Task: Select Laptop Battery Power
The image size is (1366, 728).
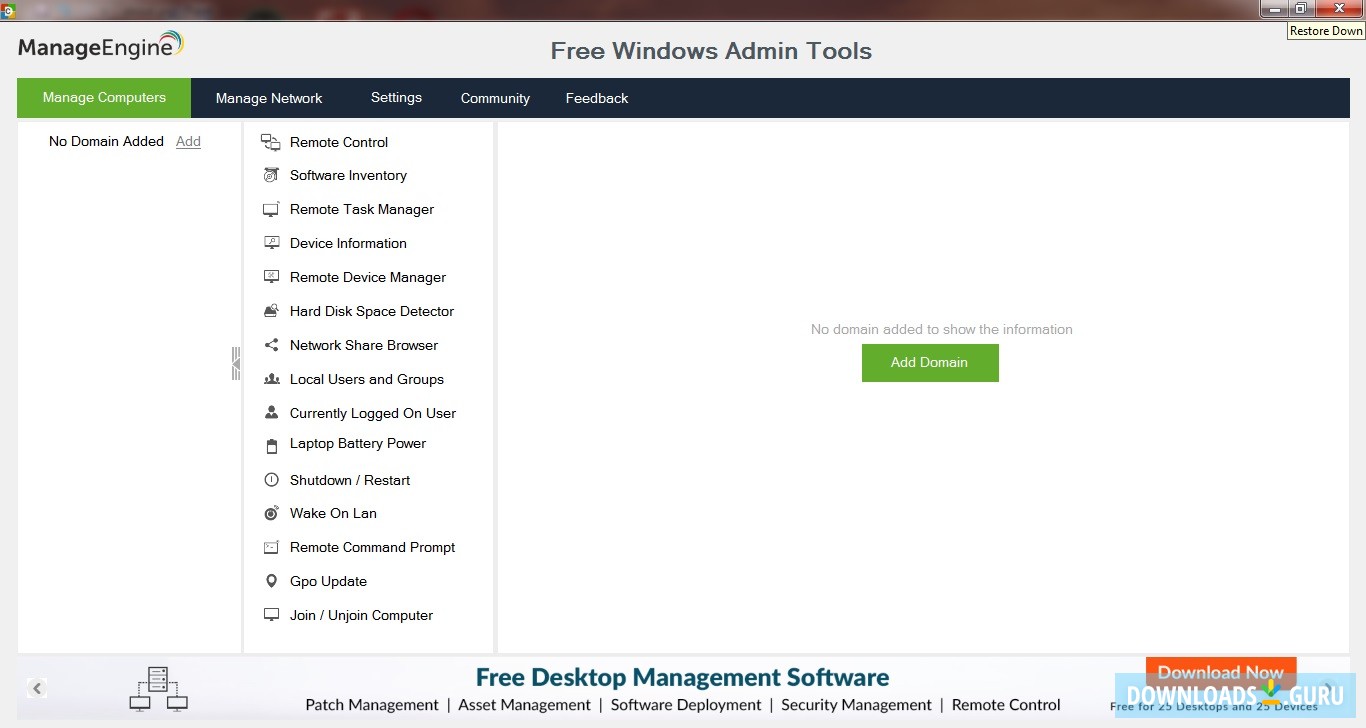Action: (x=358, y=443)
